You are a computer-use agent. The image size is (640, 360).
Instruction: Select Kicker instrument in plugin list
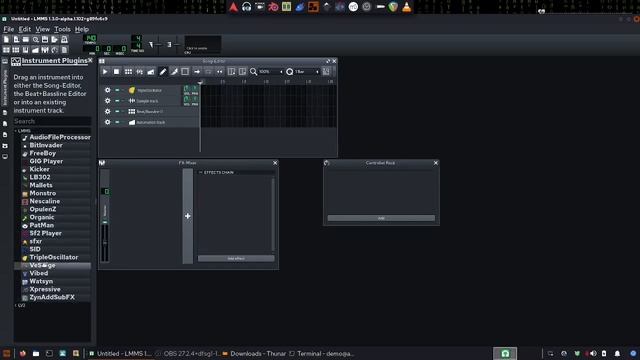39,169
